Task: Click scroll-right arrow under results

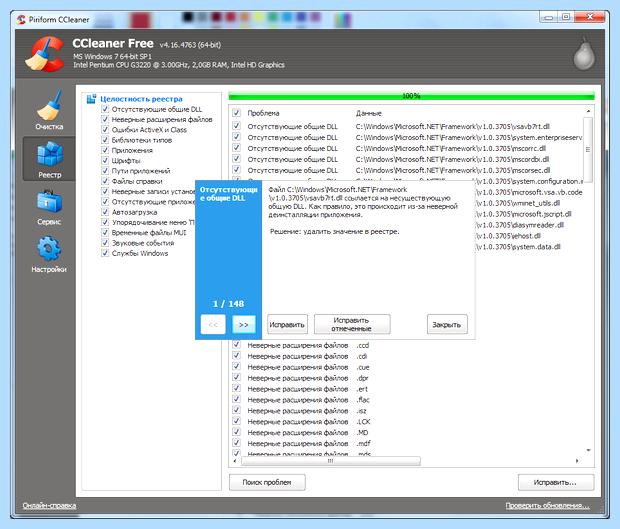Action: click(577, 461)
